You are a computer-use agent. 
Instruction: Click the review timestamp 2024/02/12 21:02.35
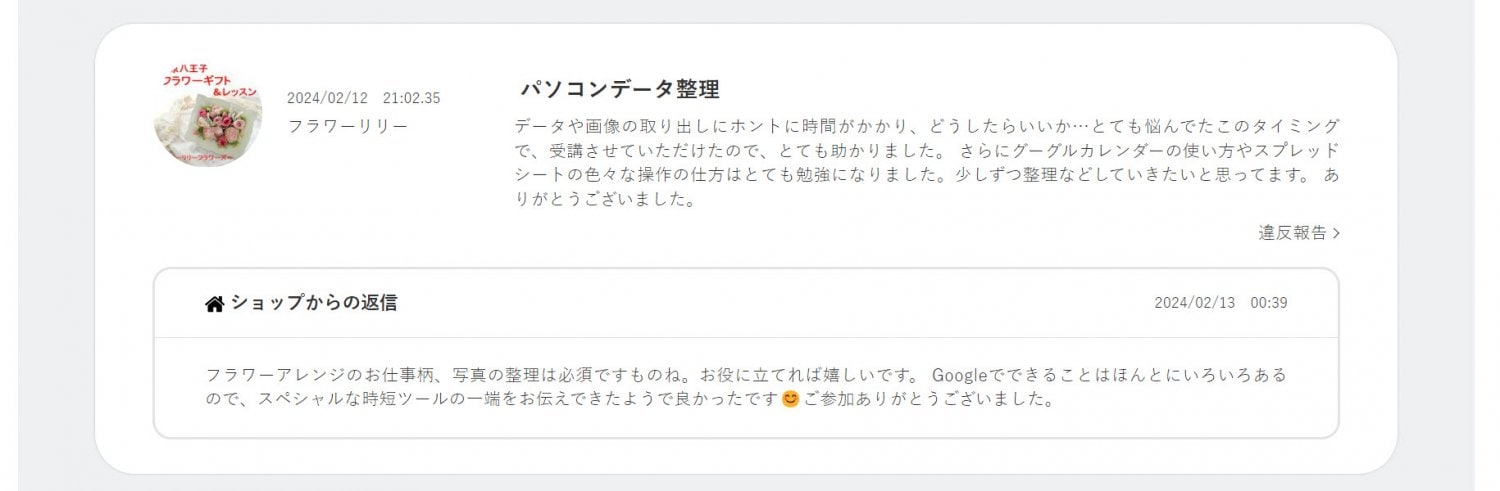[363, 98]
